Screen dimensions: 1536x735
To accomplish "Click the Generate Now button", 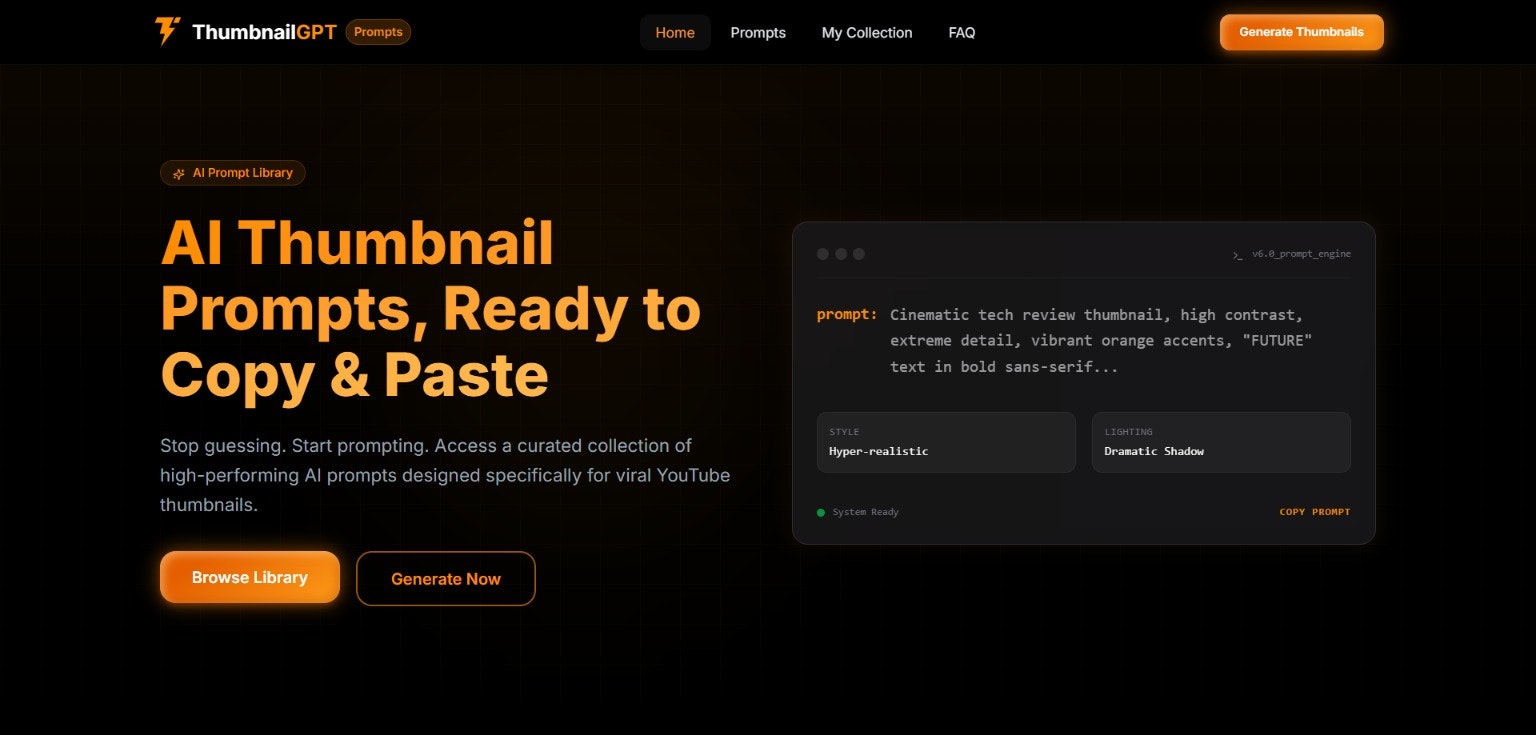I will pyautogui.click(x=445, y=578).
